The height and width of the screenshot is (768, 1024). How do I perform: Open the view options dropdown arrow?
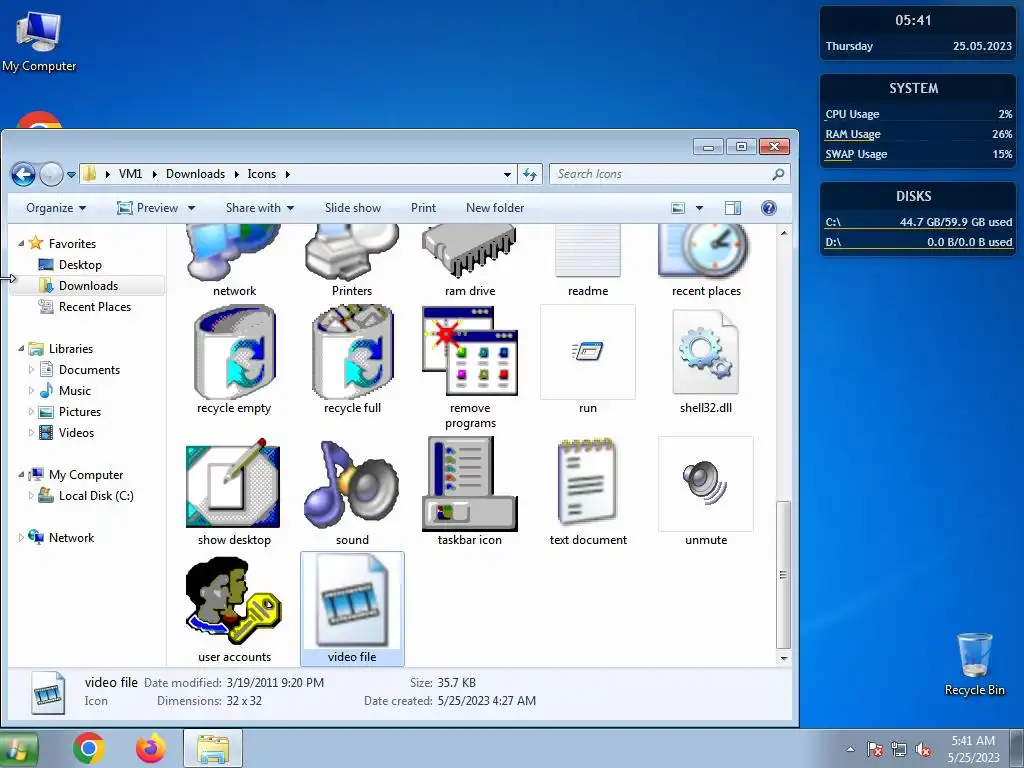(699, 208)
